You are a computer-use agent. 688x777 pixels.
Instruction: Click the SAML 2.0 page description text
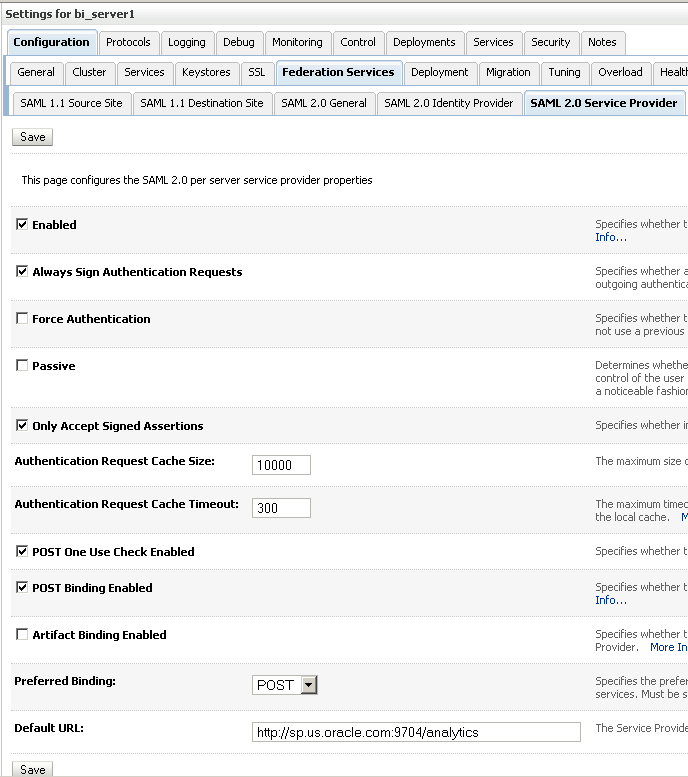pos(197,180)
